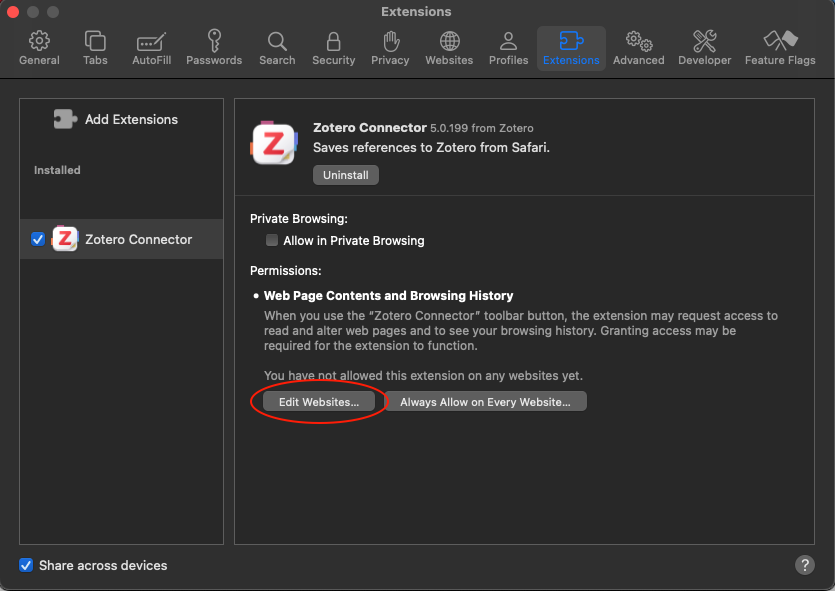Open the Feature Flags pane
Image resolution: width=835 pixels, height=591 pixels.
tap(780, 48)
